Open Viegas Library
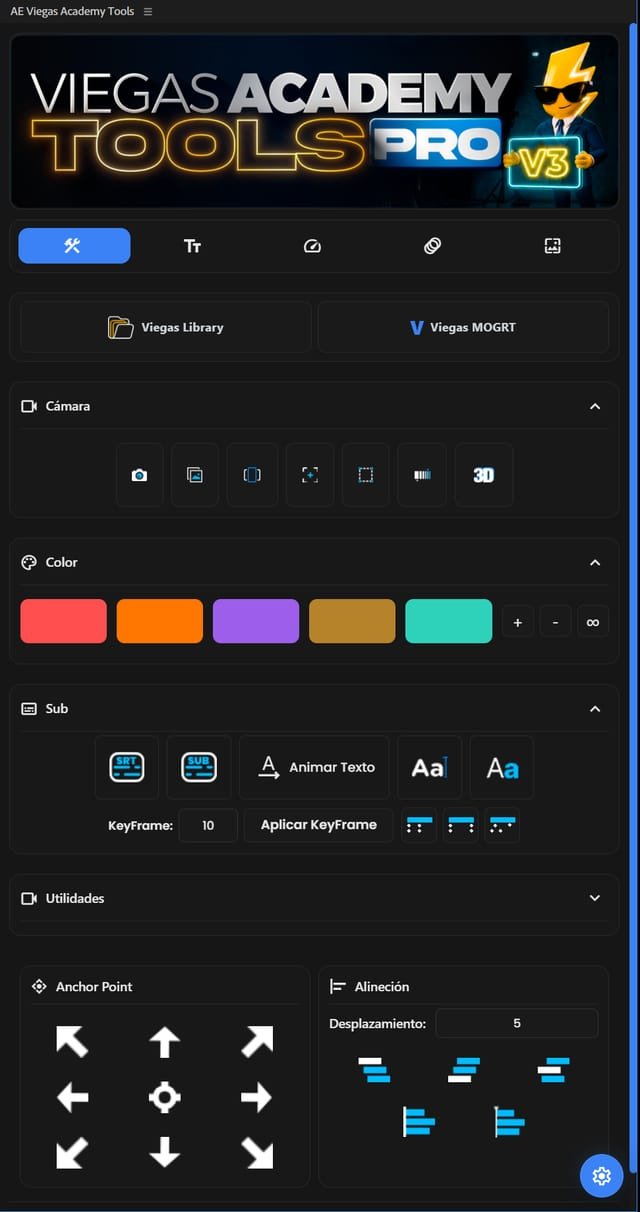Viewport: 640px width, 1212px height. (166, 327)
